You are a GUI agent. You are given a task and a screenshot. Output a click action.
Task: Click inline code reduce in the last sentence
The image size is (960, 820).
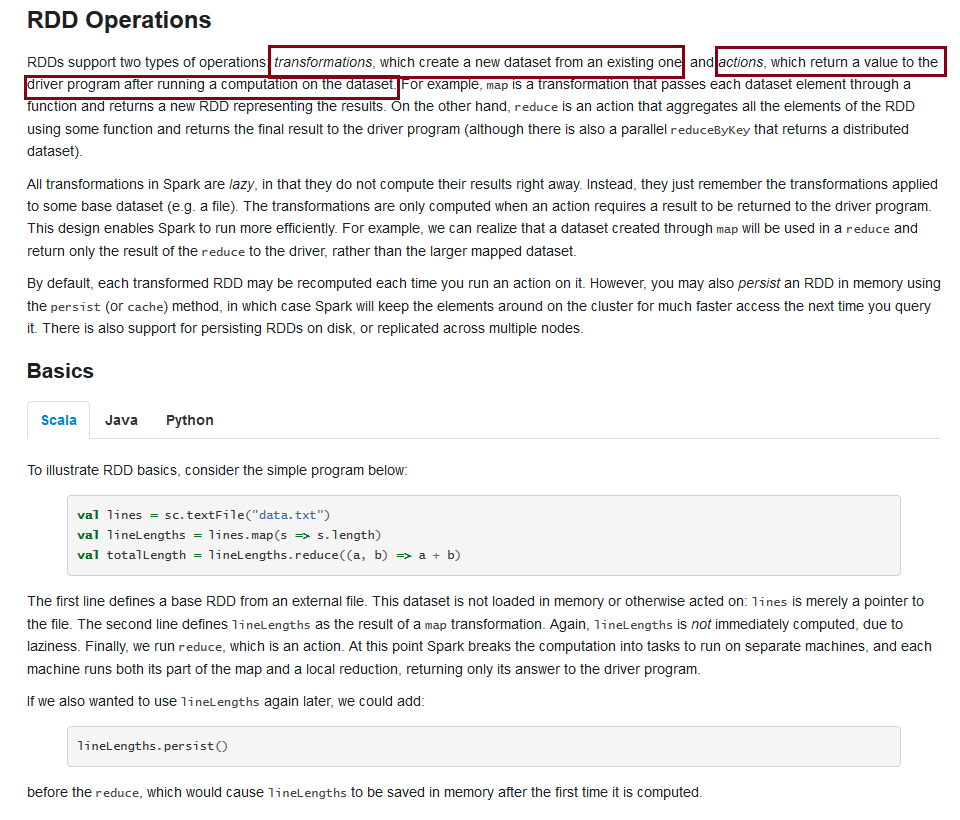pos(118,793)
